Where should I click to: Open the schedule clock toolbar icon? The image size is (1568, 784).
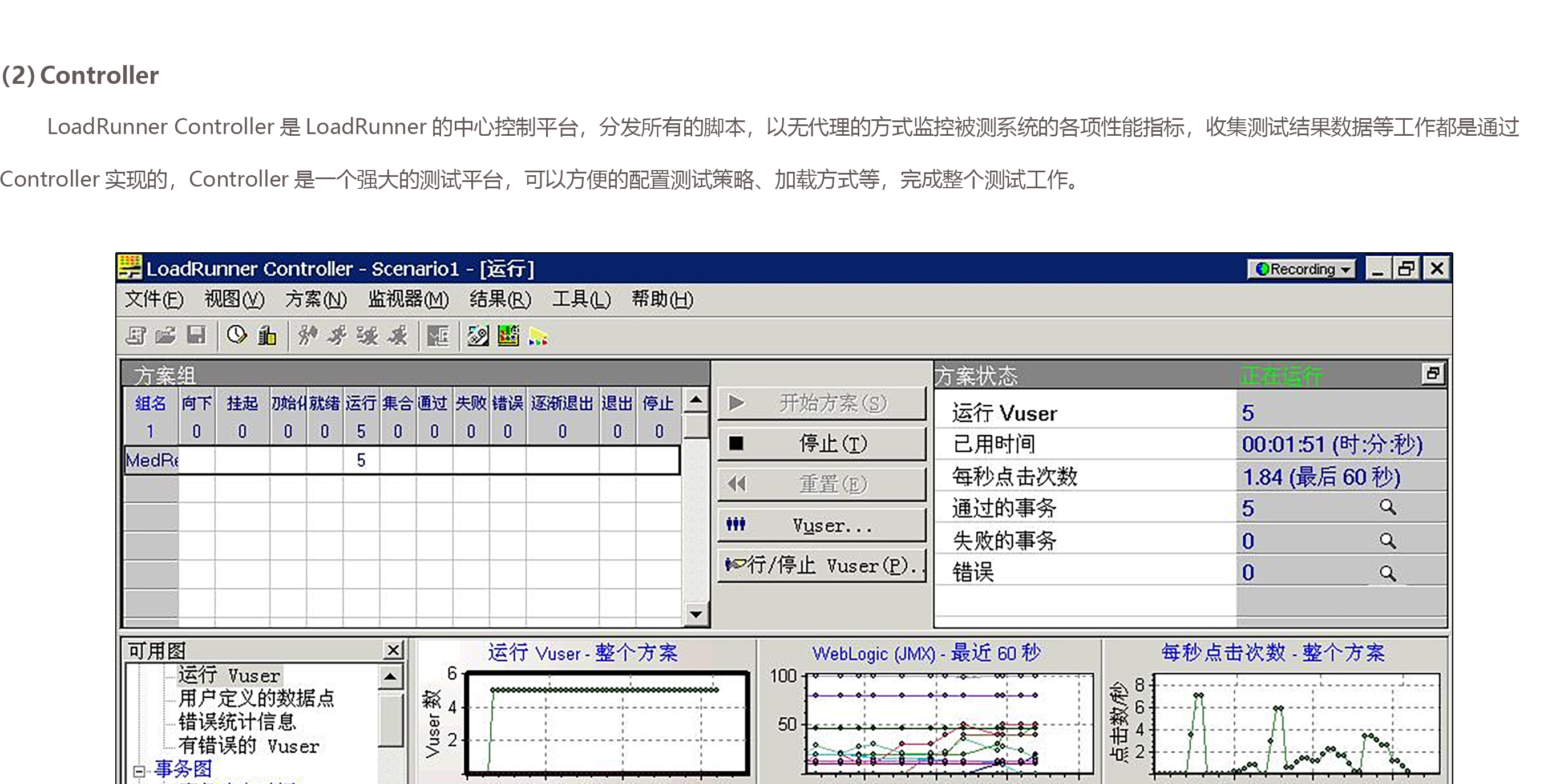coord(236,336)
